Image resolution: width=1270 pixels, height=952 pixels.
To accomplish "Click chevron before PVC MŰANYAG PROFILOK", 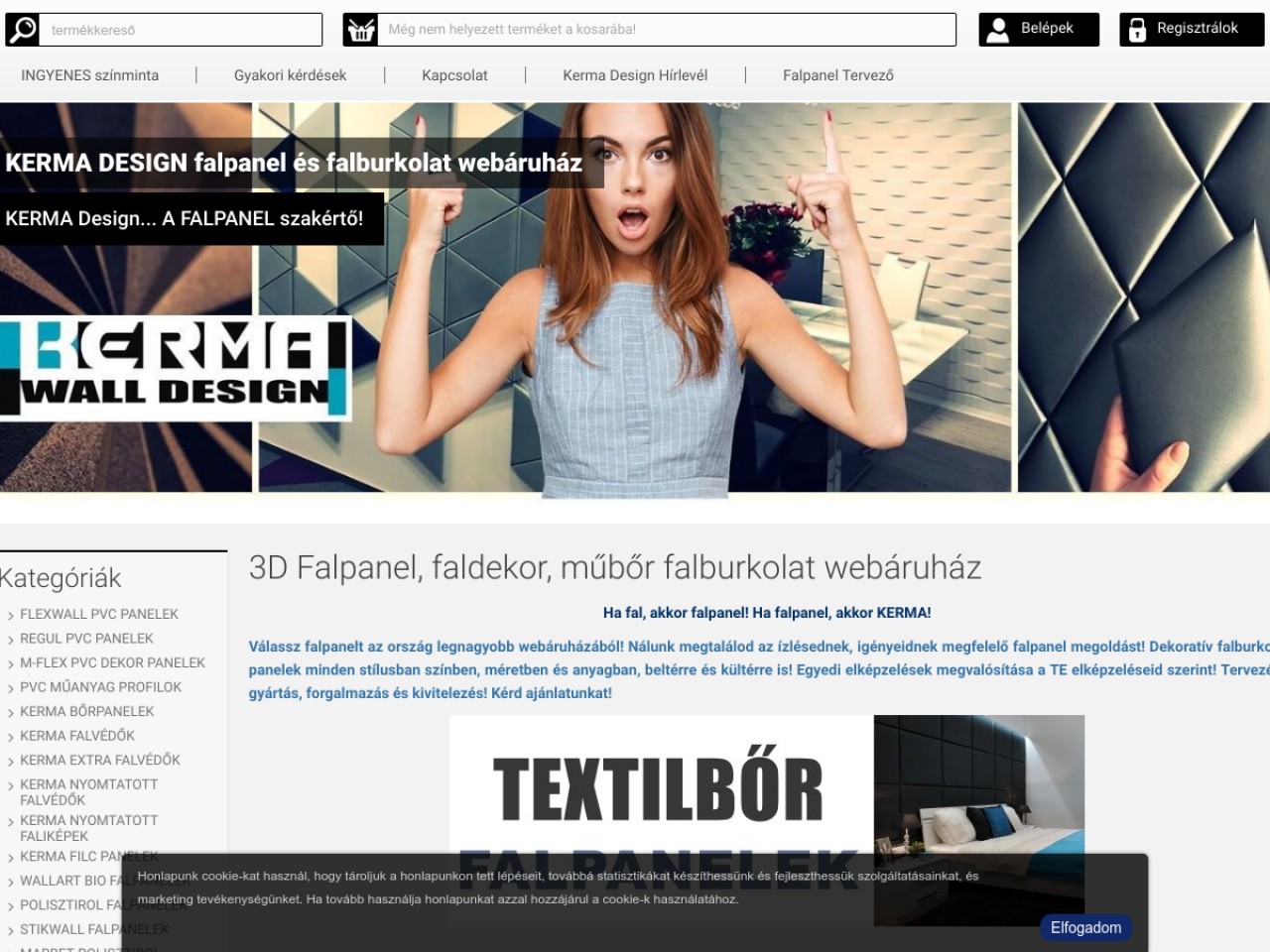I will [10, 688].
